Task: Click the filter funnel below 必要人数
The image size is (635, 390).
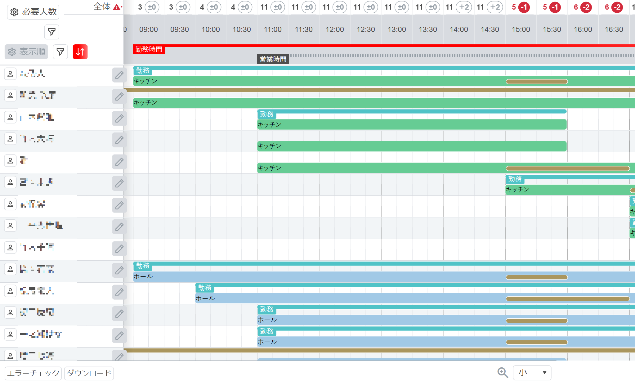Action: tap(51, 32)
